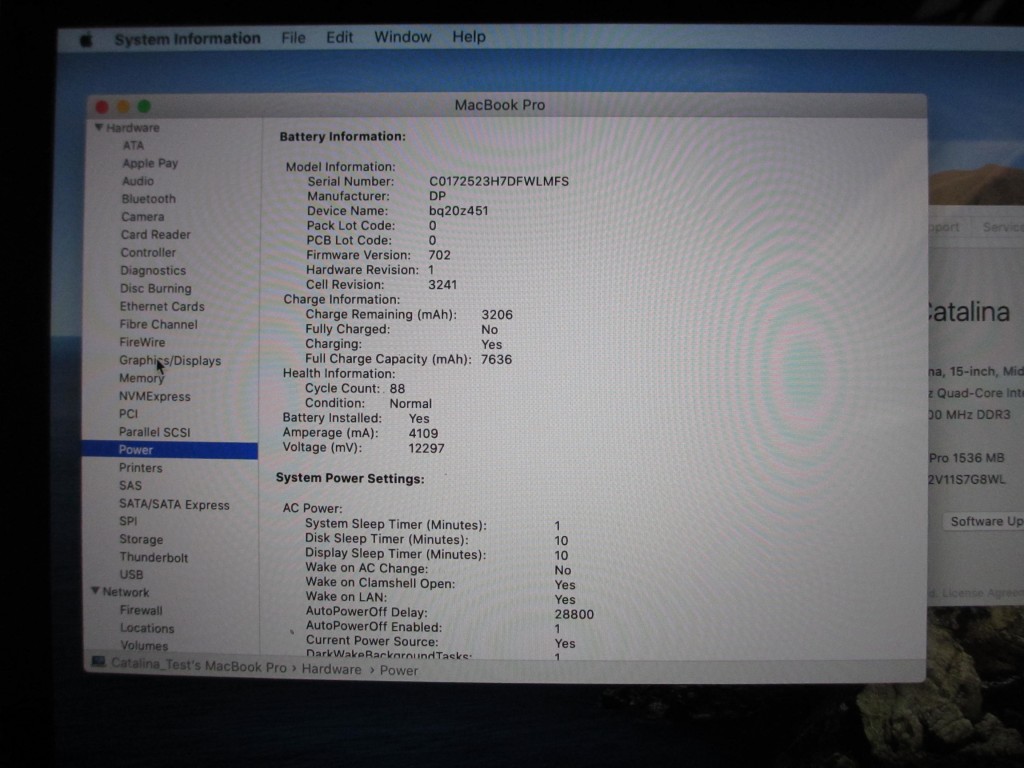Click the full charge capacity value 7636

coord(496,359)
